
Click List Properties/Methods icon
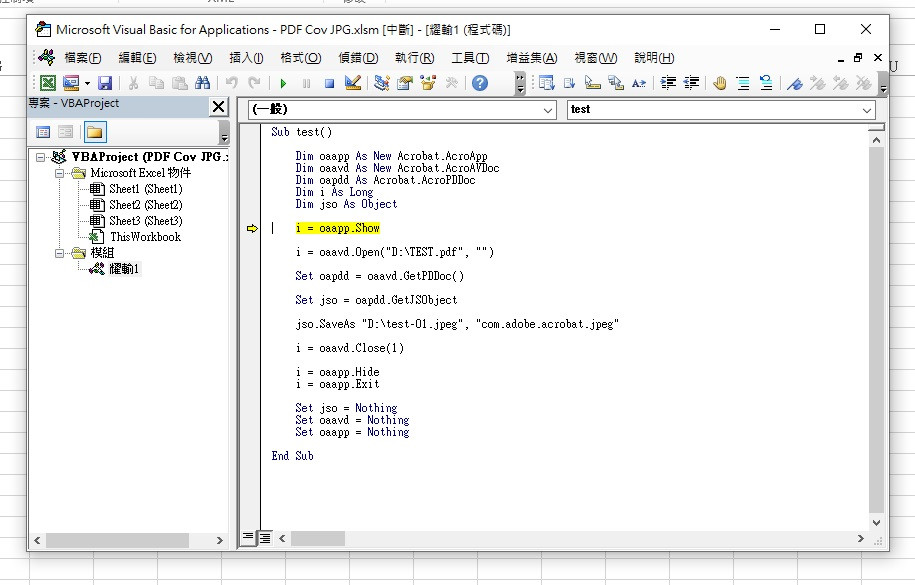coord(547,83)
